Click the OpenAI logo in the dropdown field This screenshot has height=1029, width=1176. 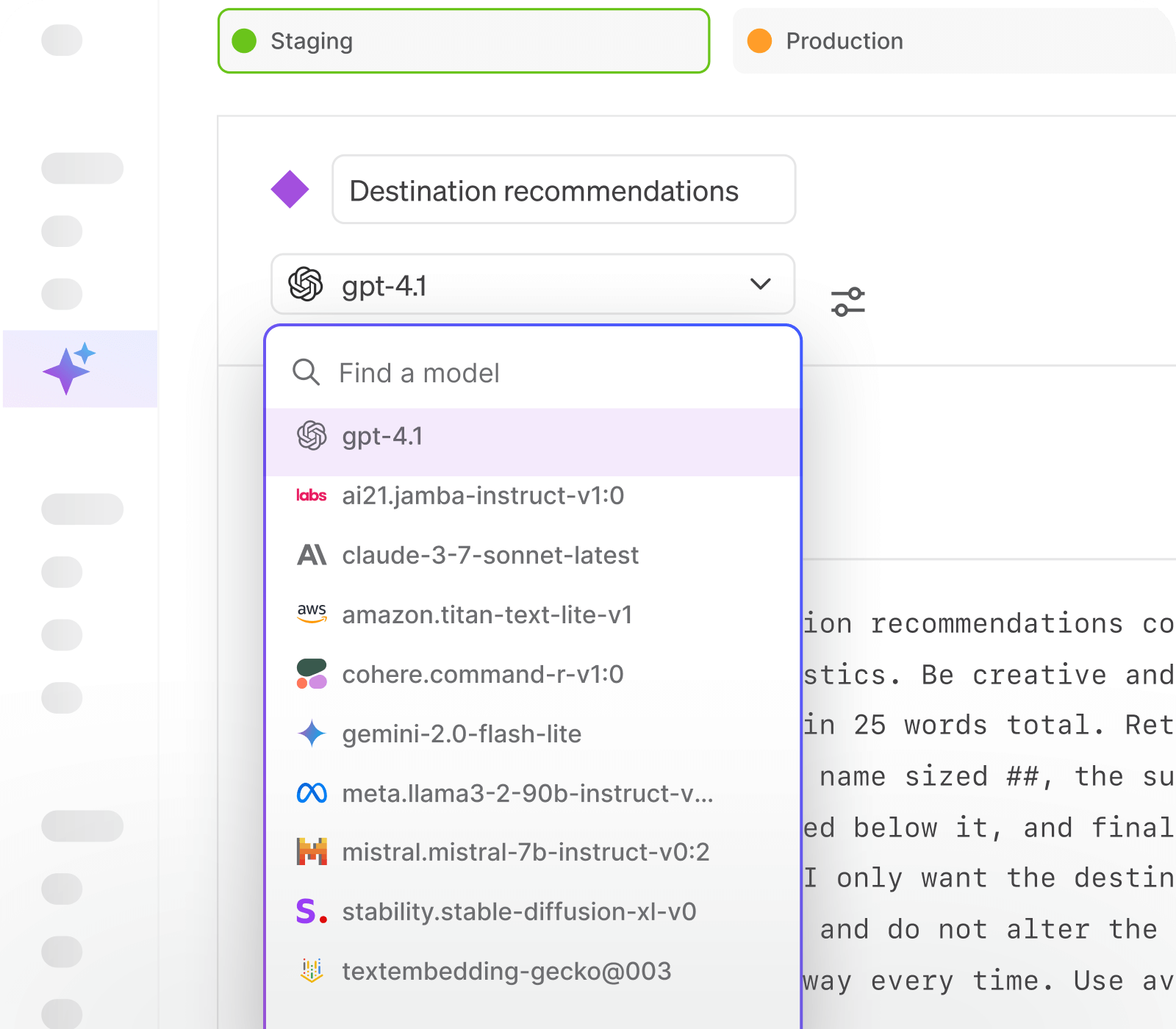[306, 284]
